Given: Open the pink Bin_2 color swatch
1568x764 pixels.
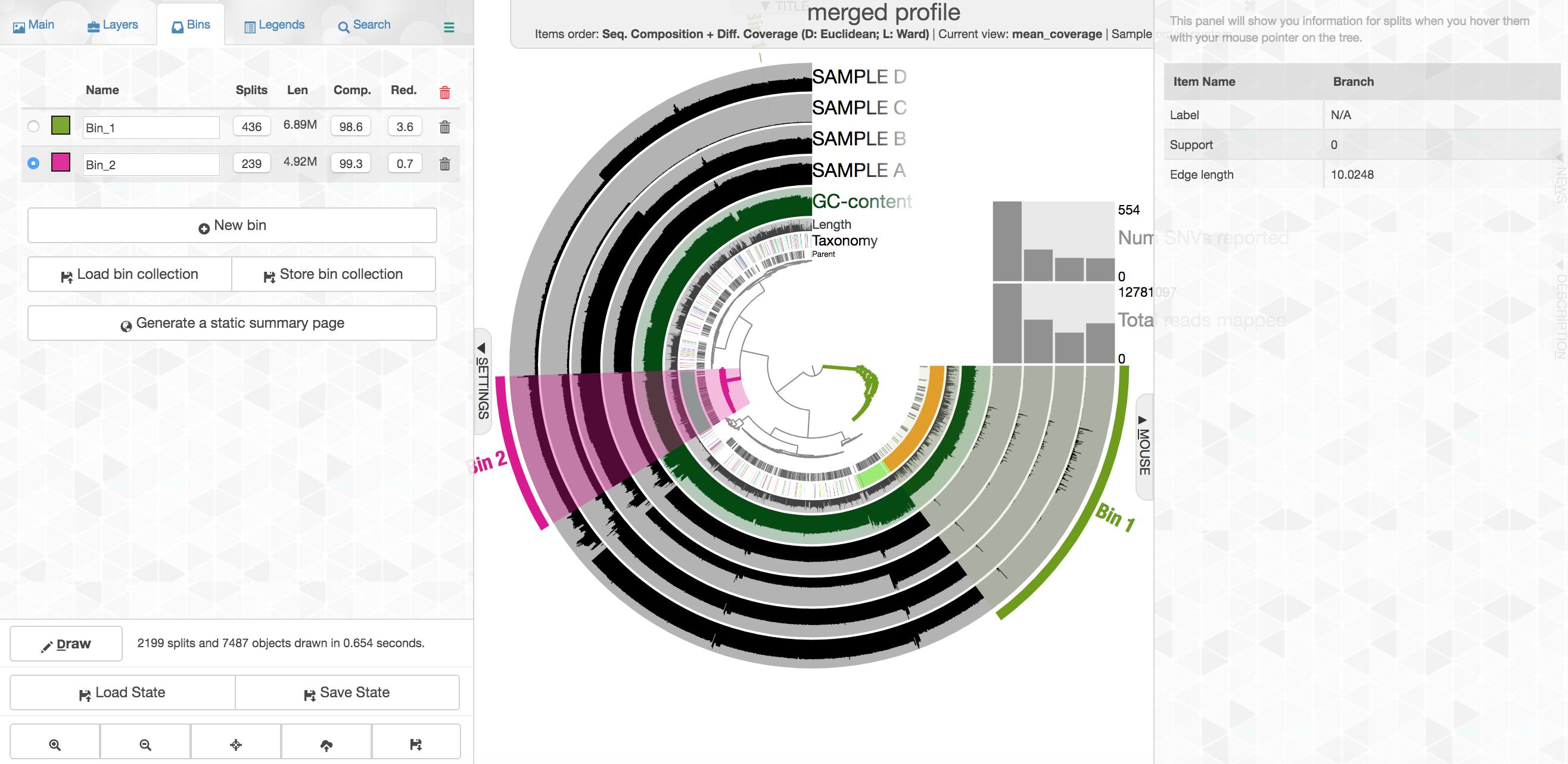Looking at the screenshot, I should point(60,163).
